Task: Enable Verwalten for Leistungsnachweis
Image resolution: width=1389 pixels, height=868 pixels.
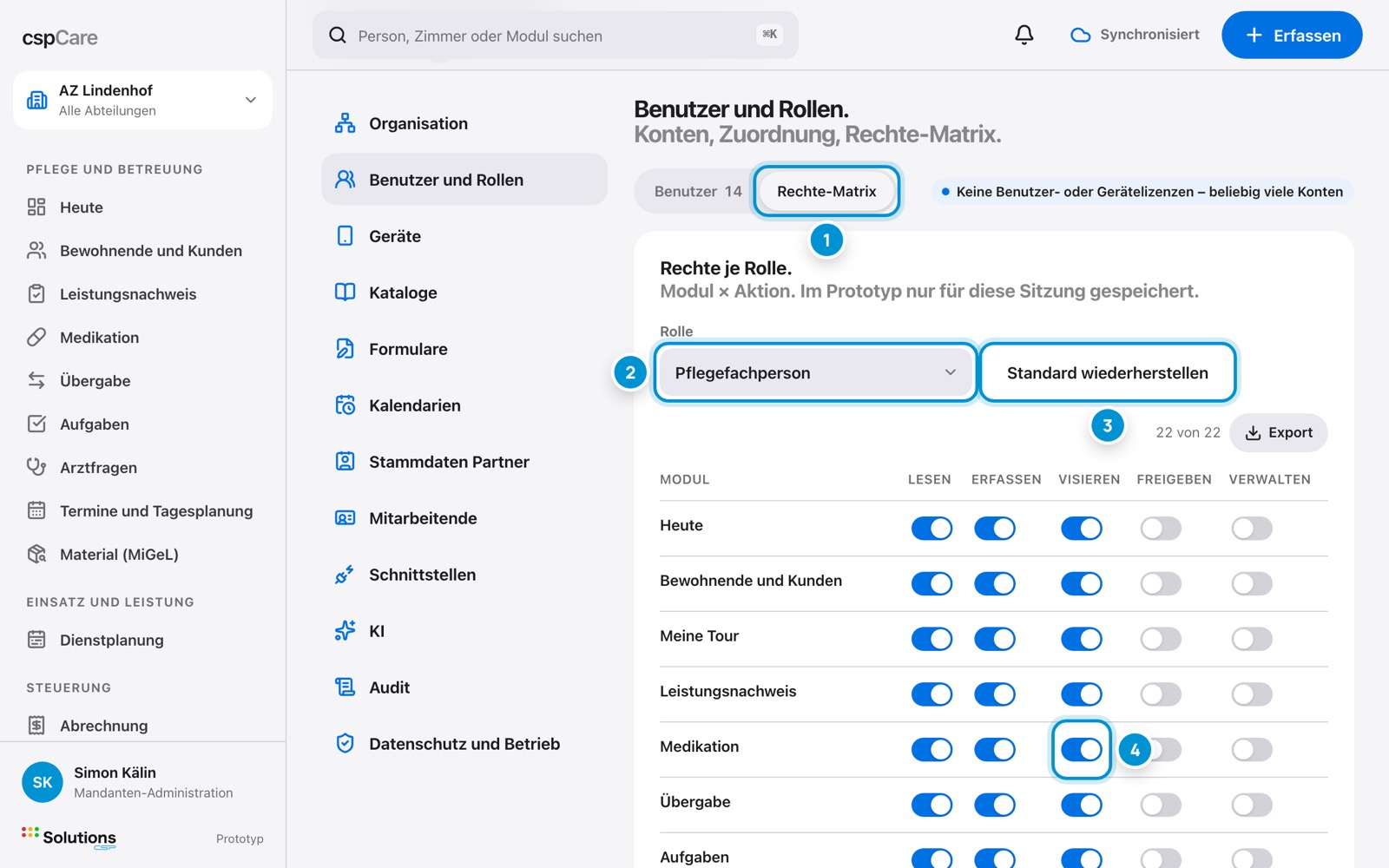Action: point(1252,694)
